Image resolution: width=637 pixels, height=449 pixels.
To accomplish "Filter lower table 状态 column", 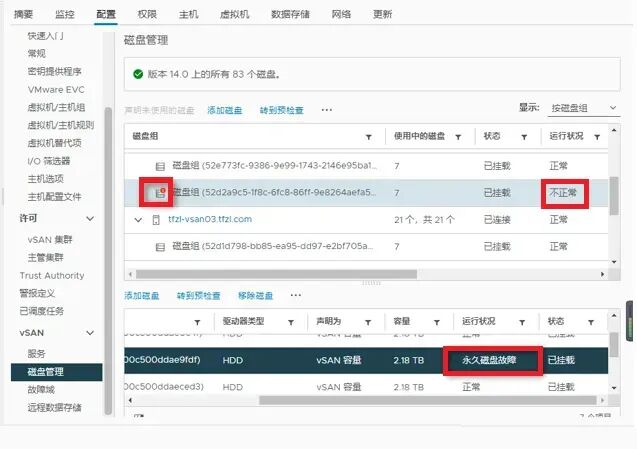I will pyautogui.click(x=591, y=322).
